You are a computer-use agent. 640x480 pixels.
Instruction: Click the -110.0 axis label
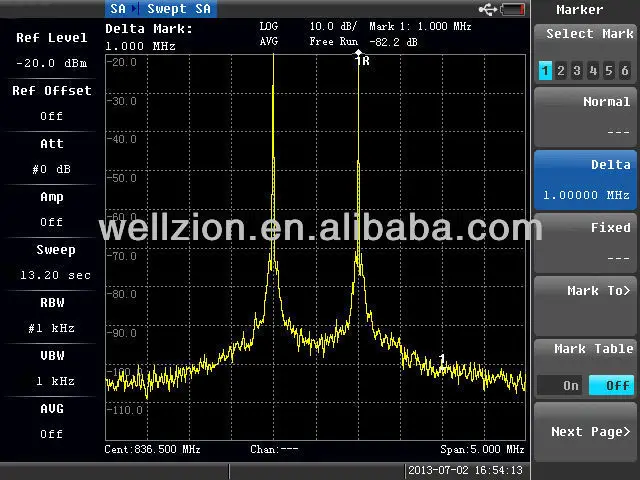(x=124, y=410)
